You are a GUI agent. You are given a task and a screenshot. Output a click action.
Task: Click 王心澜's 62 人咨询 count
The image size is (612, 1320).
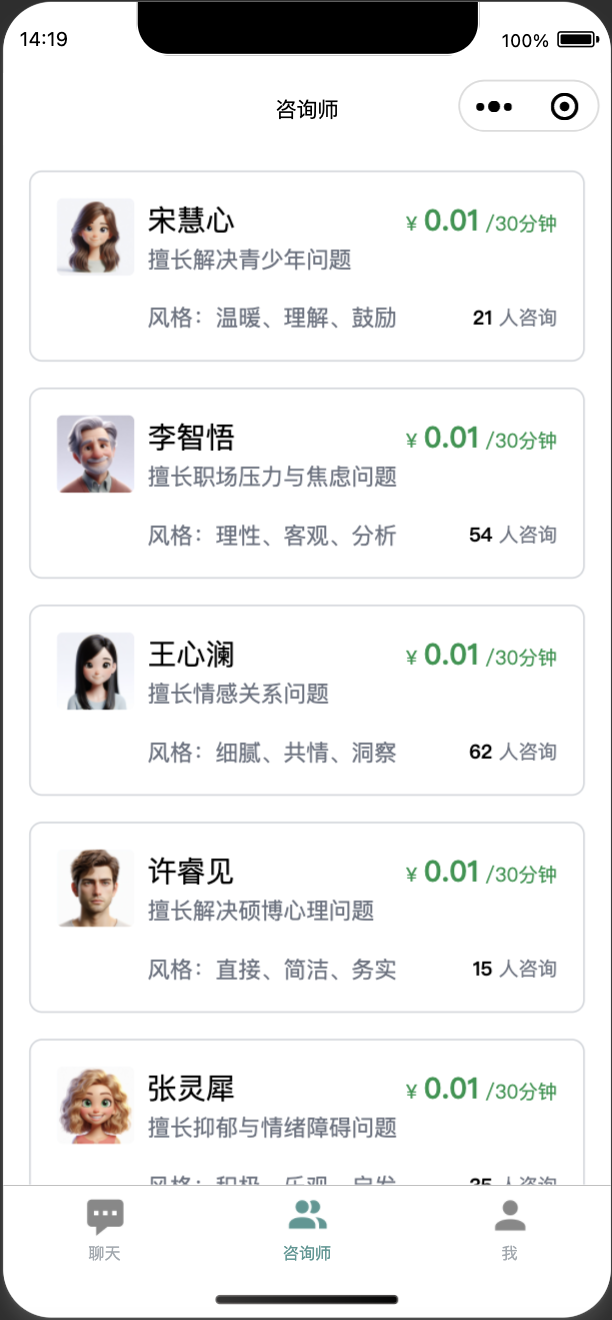point(512,752)
